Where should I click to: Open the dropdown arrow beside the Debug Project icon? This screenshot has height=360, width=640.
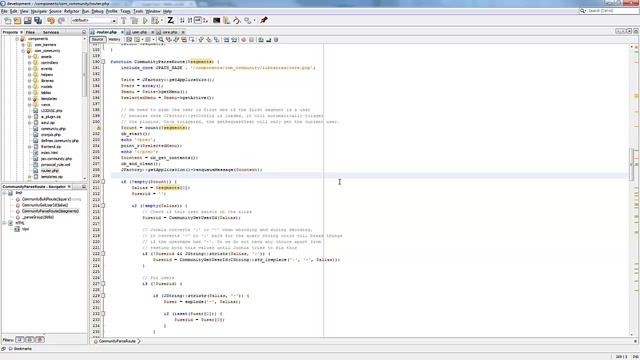click(162, 20)
